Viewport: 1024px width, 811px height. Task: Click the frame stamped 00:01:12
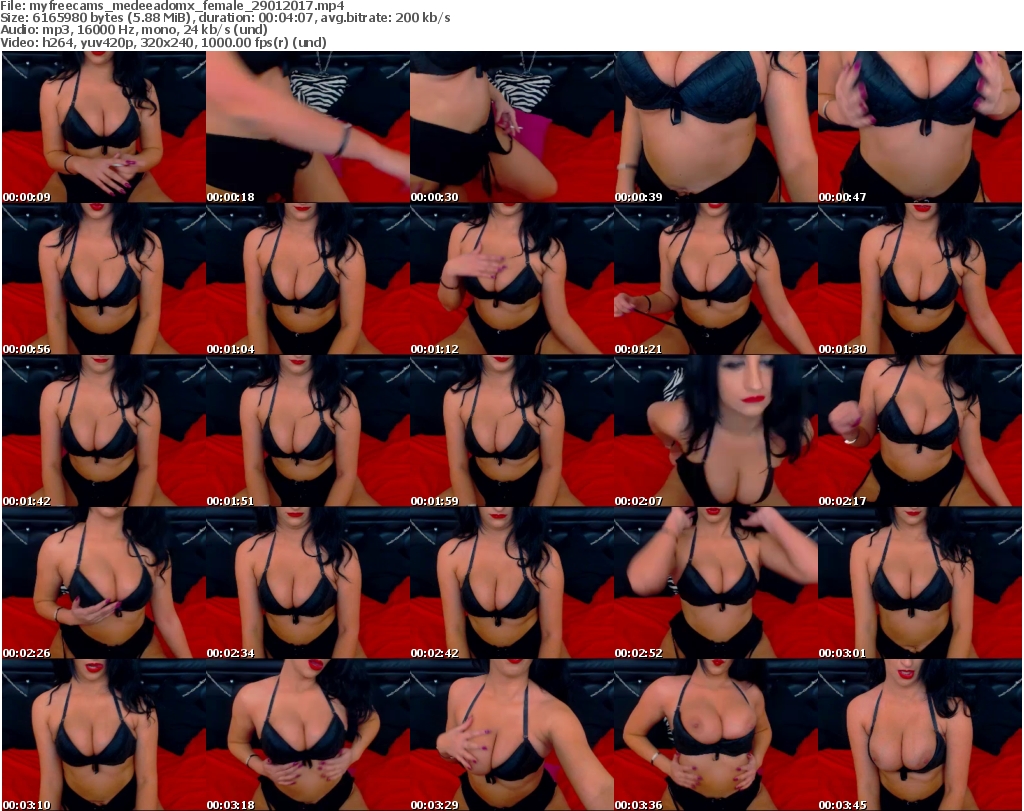pos(512,279)
